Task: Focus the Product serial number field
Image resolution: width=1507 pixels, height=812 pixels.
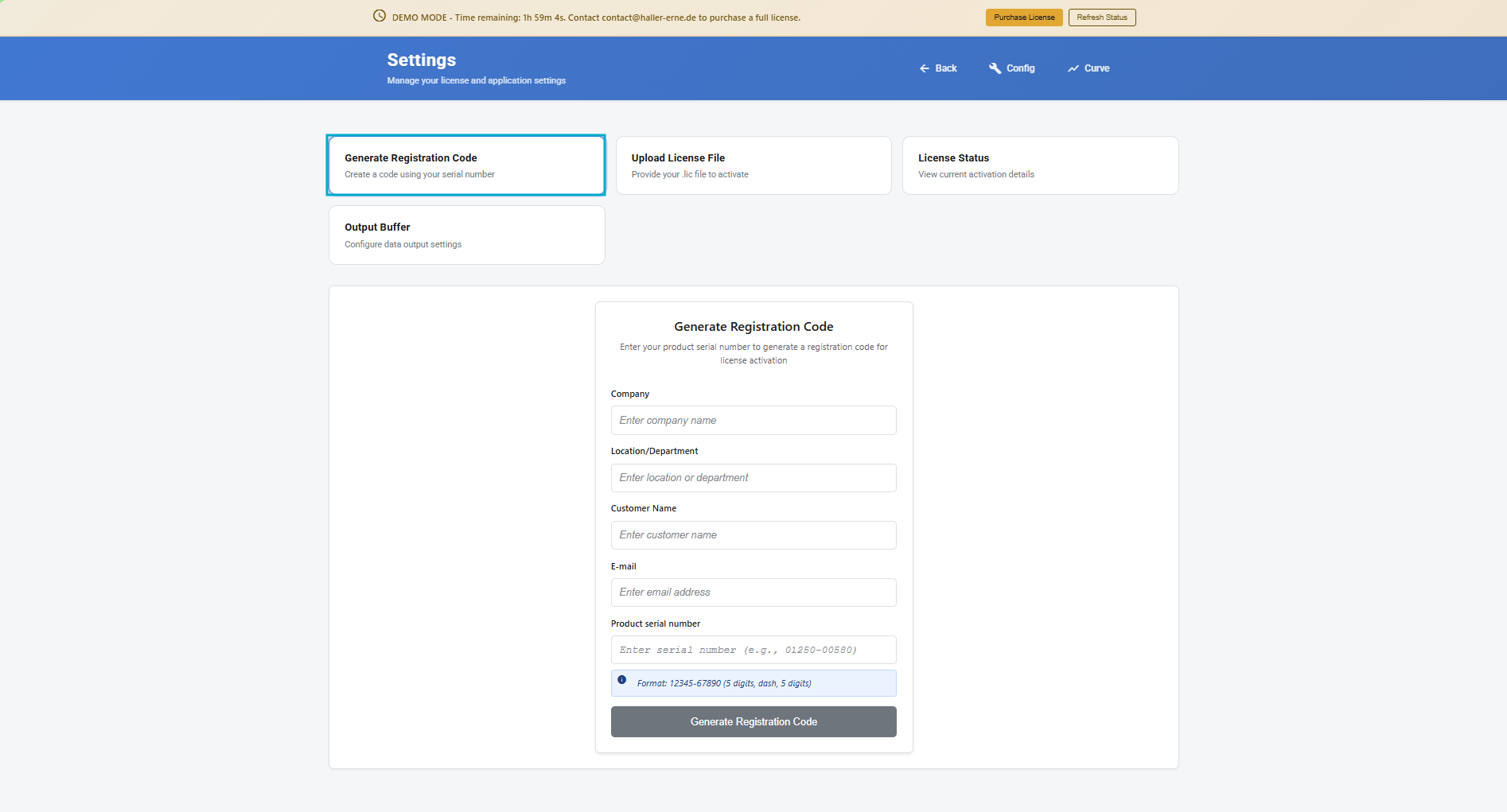Action: [x=753, y=650]
